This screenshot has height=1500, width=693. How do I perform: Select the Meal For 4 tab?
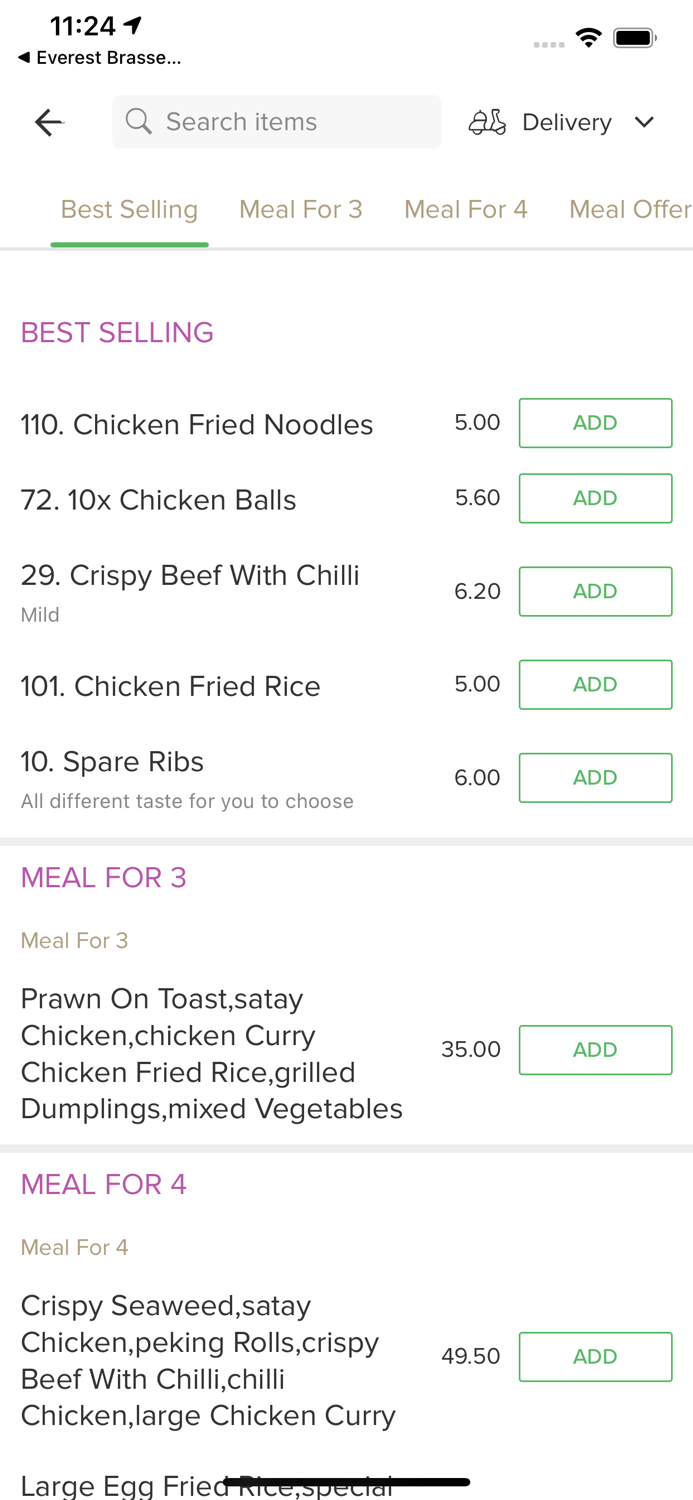point(467,209)
